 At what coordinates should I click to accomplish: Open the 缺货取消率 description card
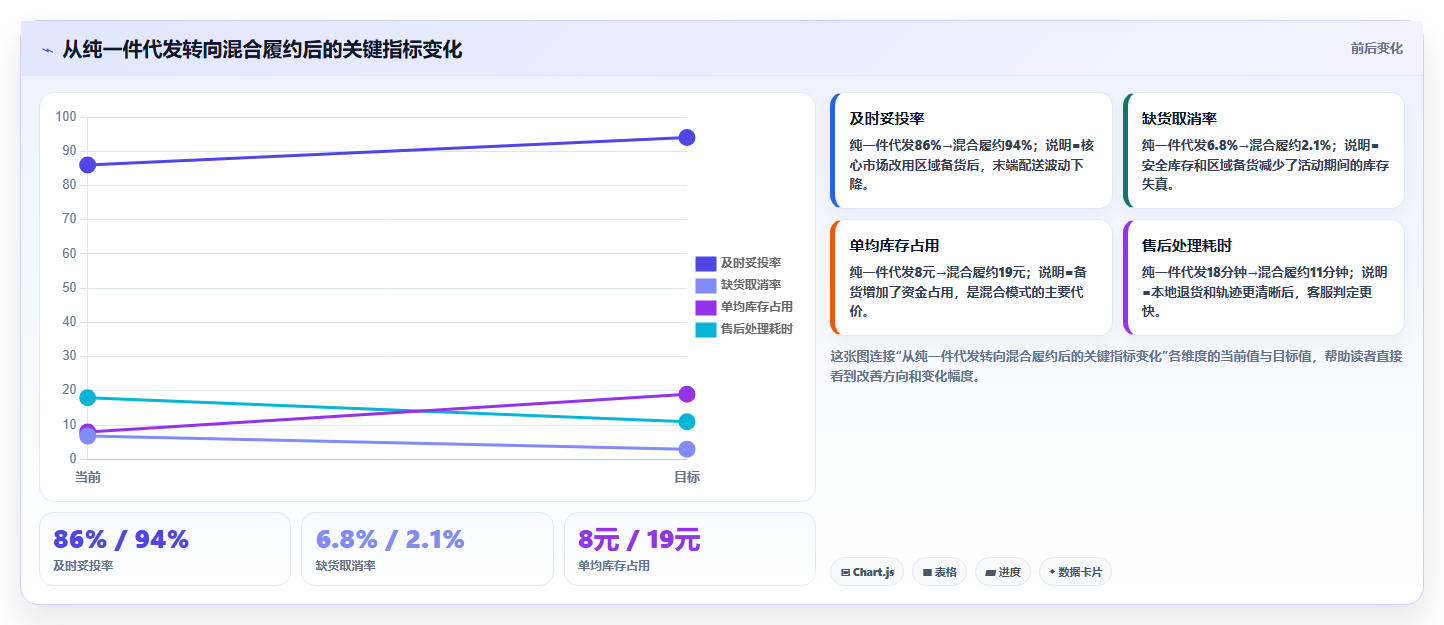(1263, 150)
